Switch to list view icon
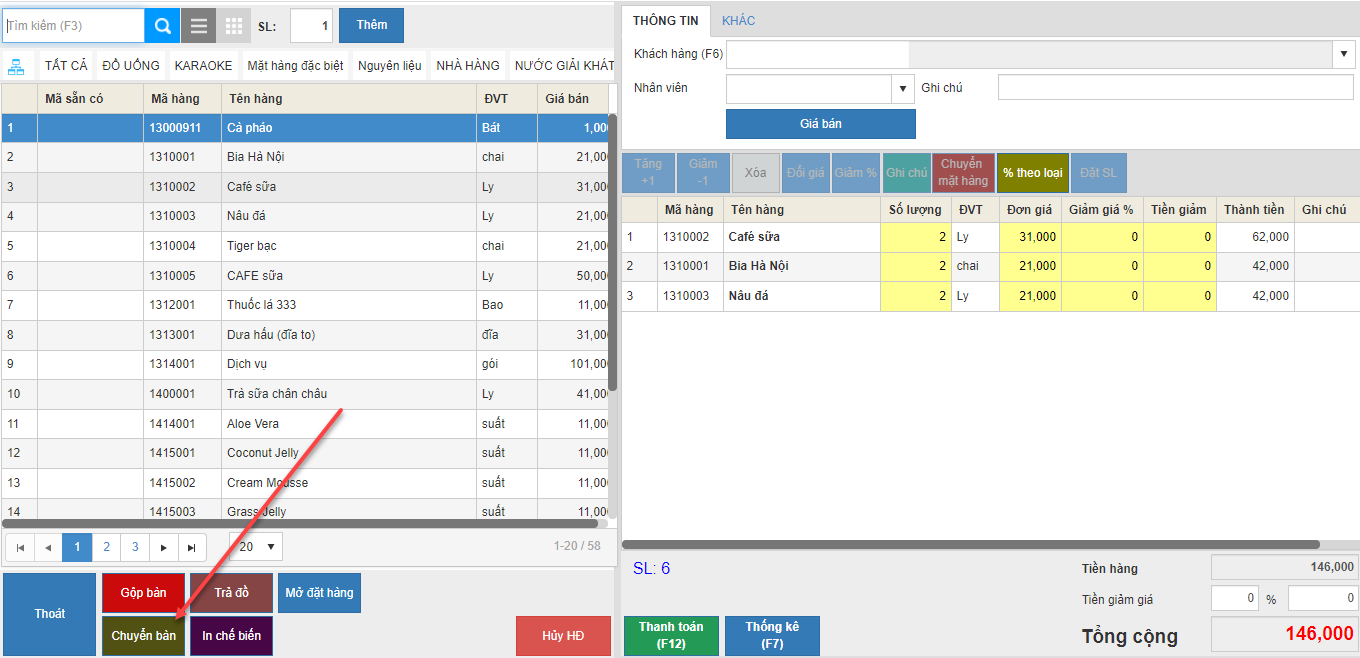 tap(198, 26)
